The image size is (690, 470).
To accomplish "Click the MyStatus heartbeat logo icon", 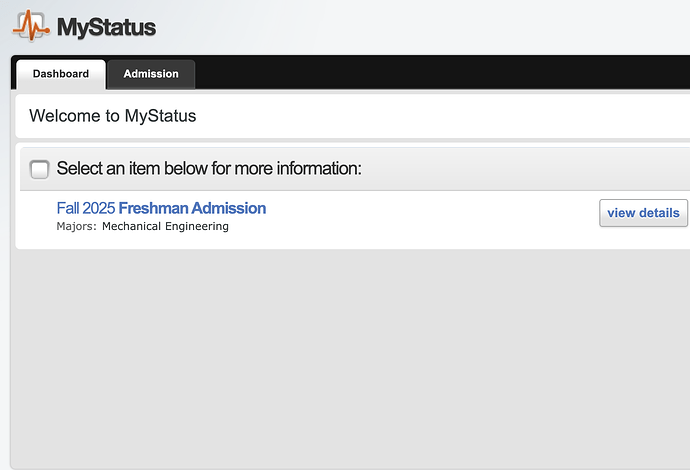I will [30, 25].
